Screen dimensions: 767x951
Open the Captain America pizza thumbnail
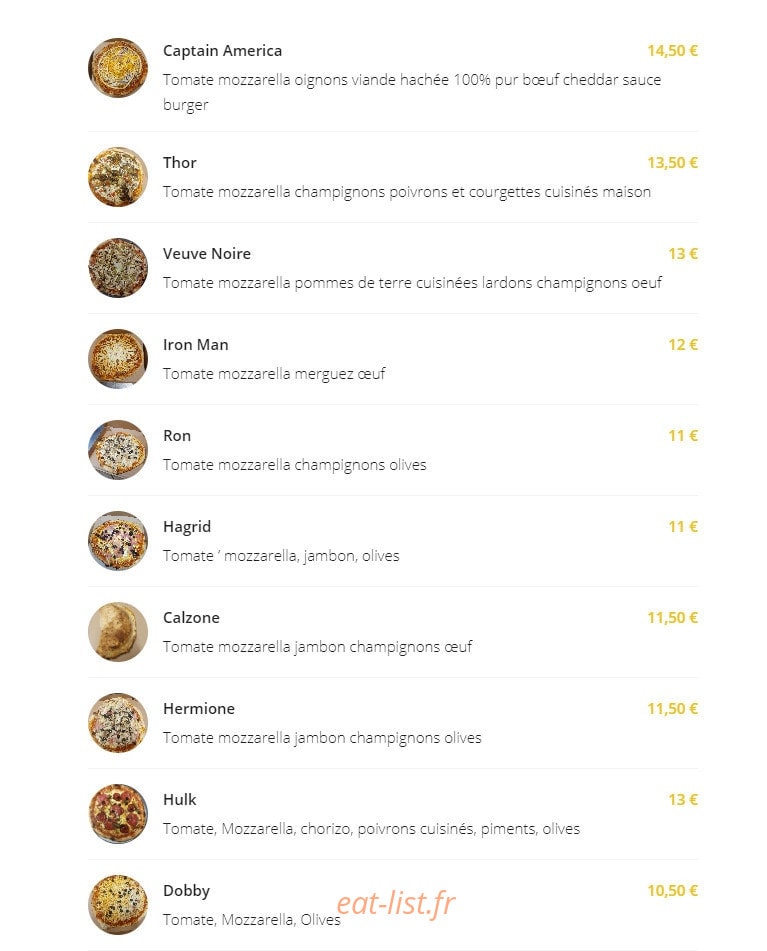tap(118, 68)
